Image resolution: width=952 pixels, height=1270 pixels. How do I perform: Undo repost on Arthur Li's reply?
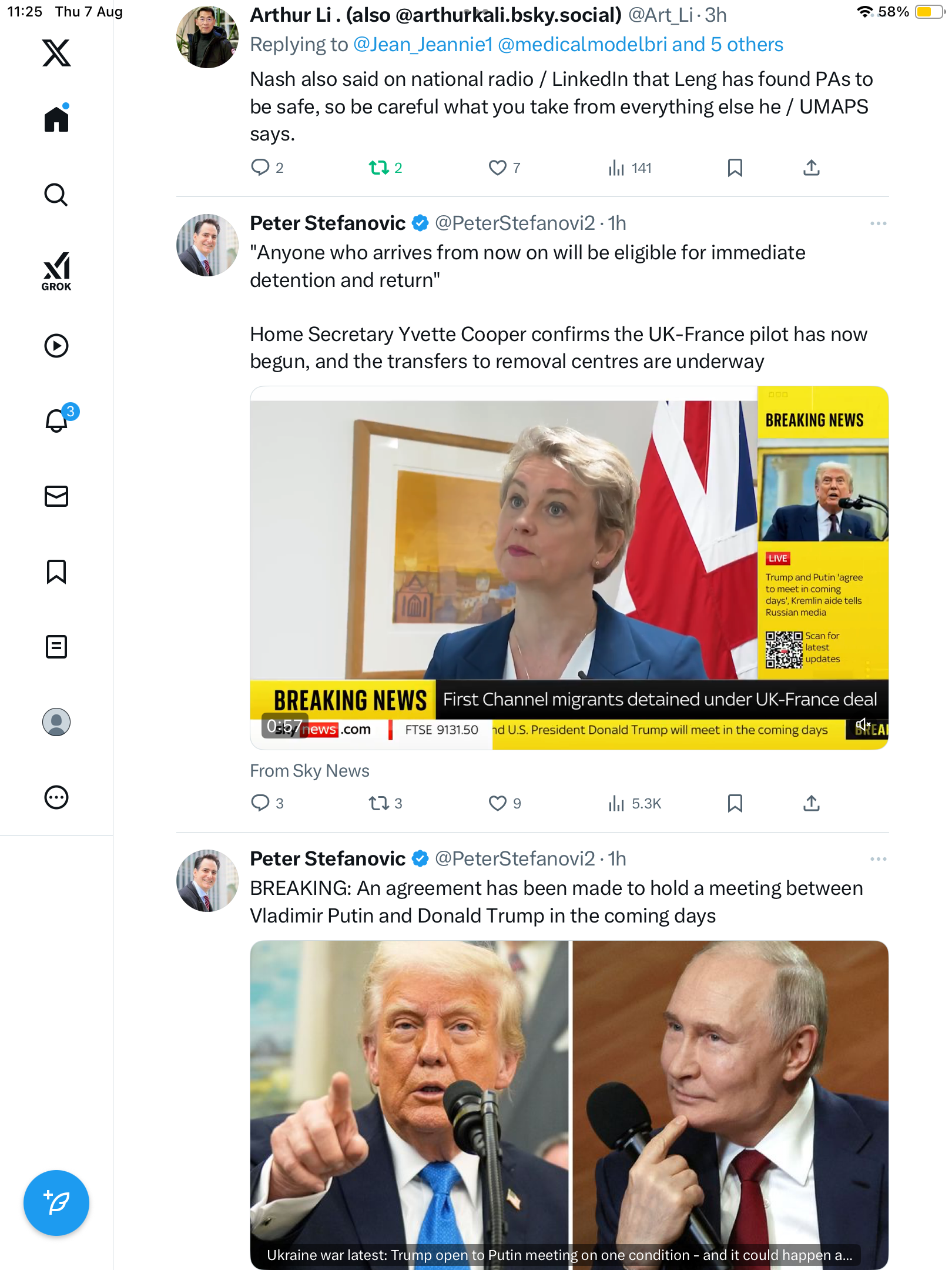pos(379,168)
